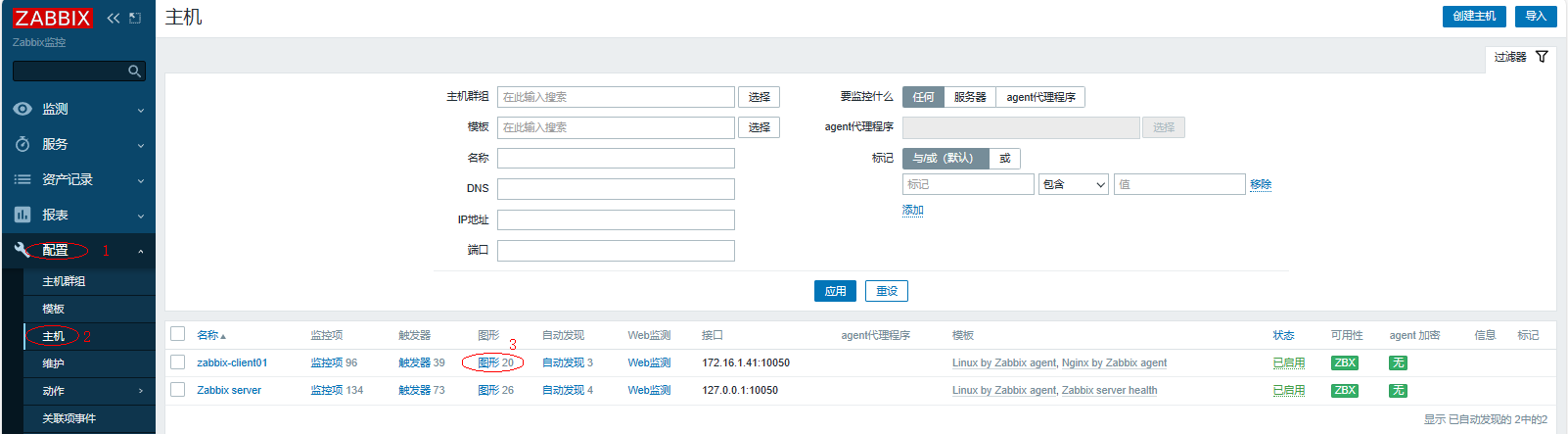Click the 报表 bar chart icon

pyautogui.click(x=23, y=215)
